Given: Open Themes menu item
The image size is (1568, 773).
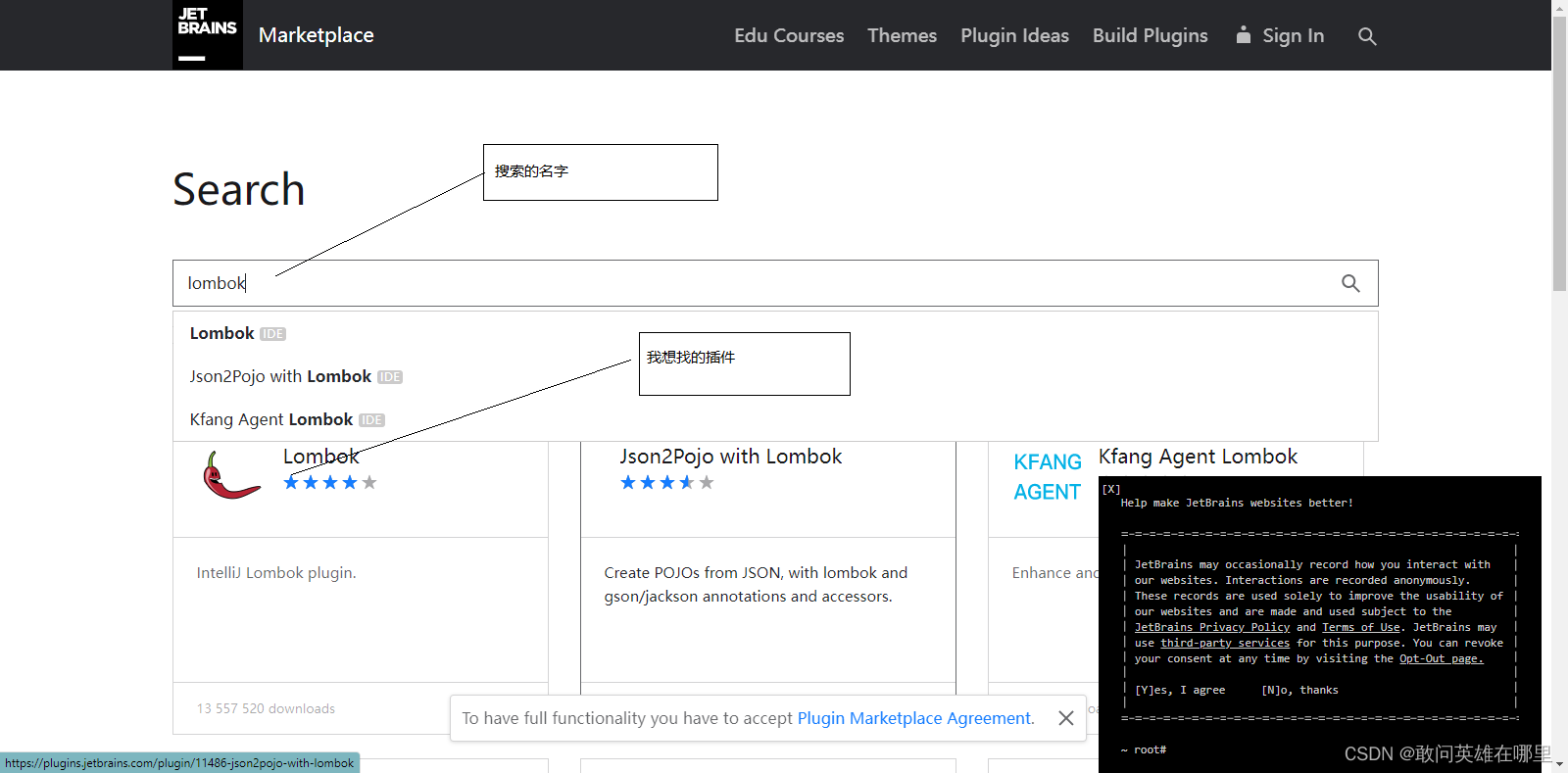Looking at the screenshot, I should pyautogui.click(x=902, y=35).
